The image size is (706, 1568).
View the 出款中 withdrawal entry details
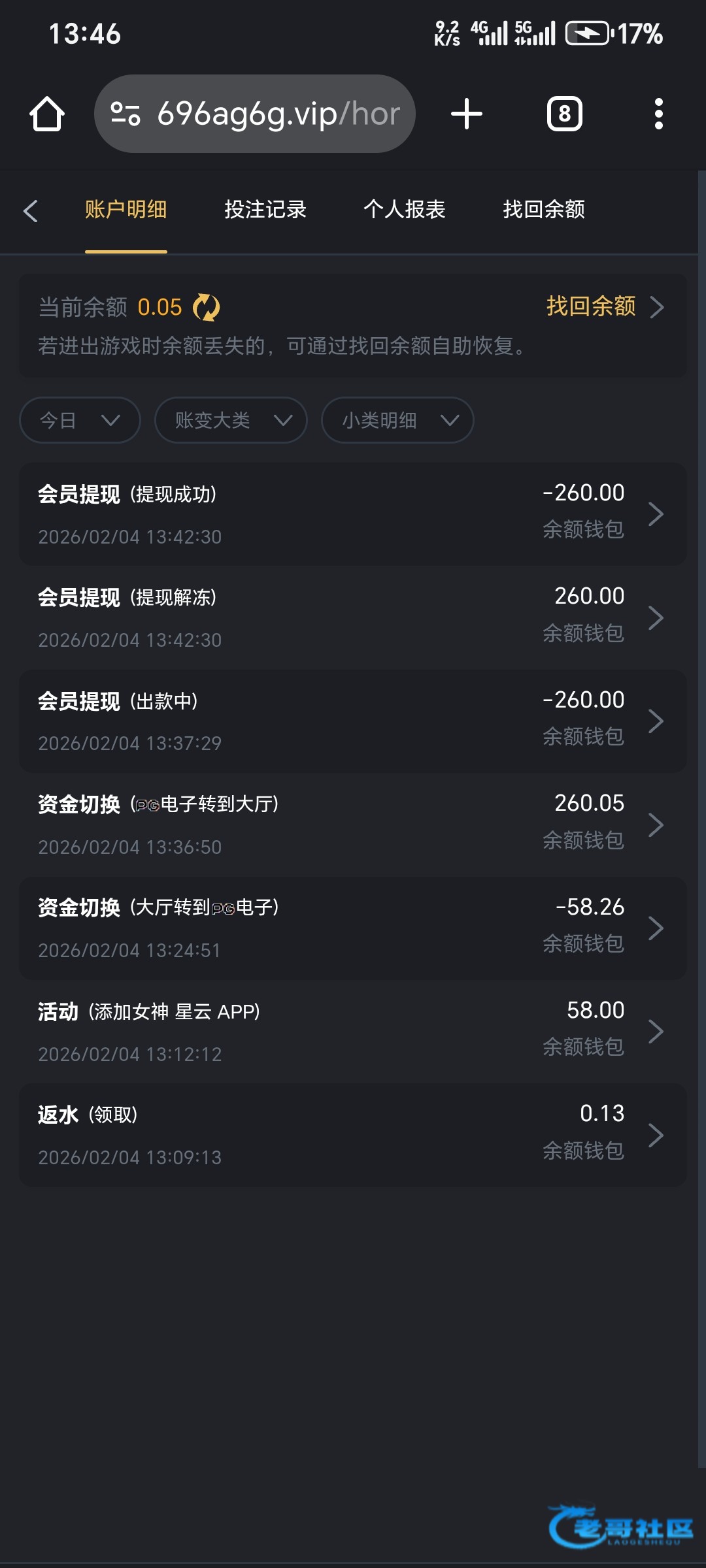coord(353,721)
